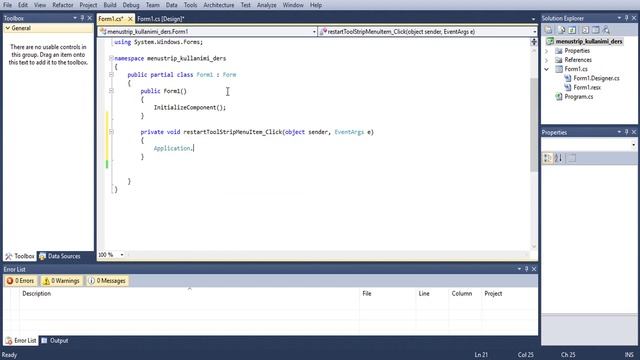Click the View Code icon in Solution Explorer
This screenshot has height=360, width=640.
tap(585, 30)
